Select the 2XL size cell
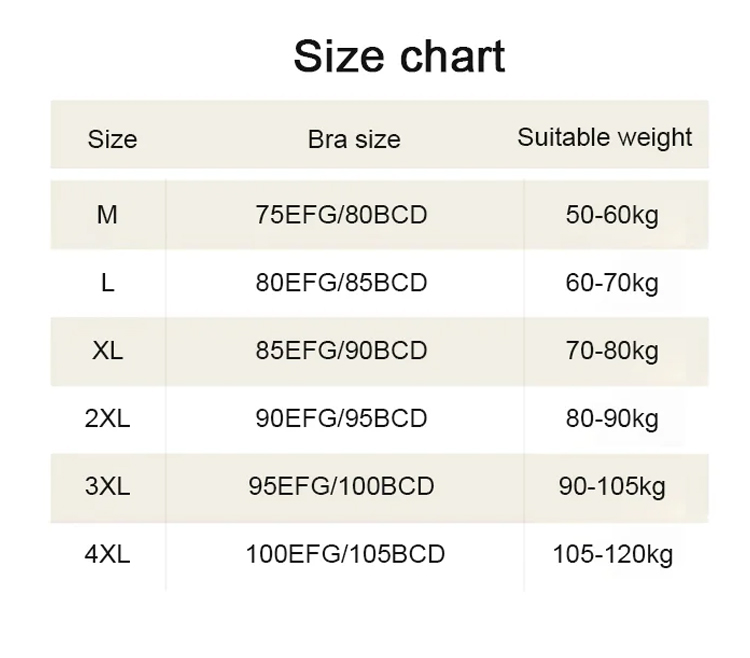The height and width of the screenshot is (658, 750). click(107, 418)
